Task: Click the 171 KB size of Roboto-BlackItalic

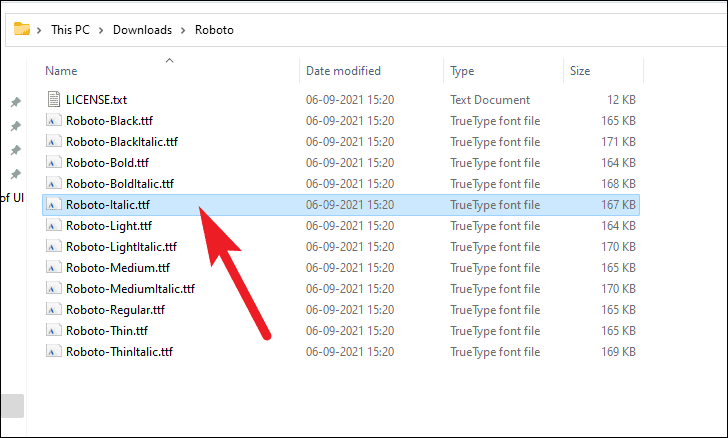Action: tap(618, 142)
